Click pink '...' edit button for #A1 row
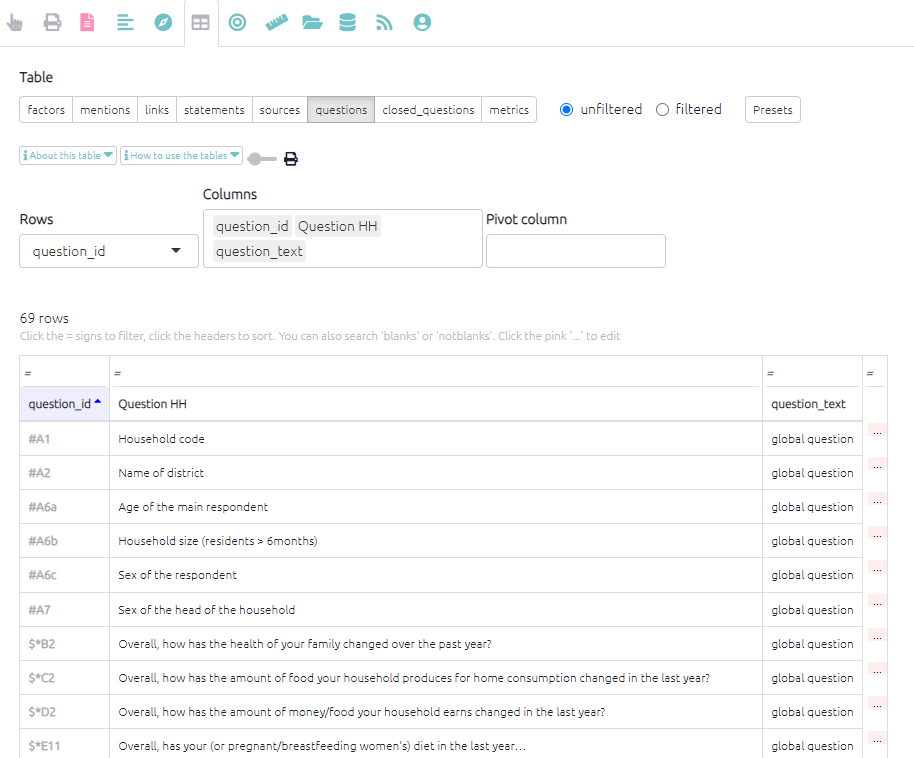The image size is (914, 758). (x=877, y=432)
